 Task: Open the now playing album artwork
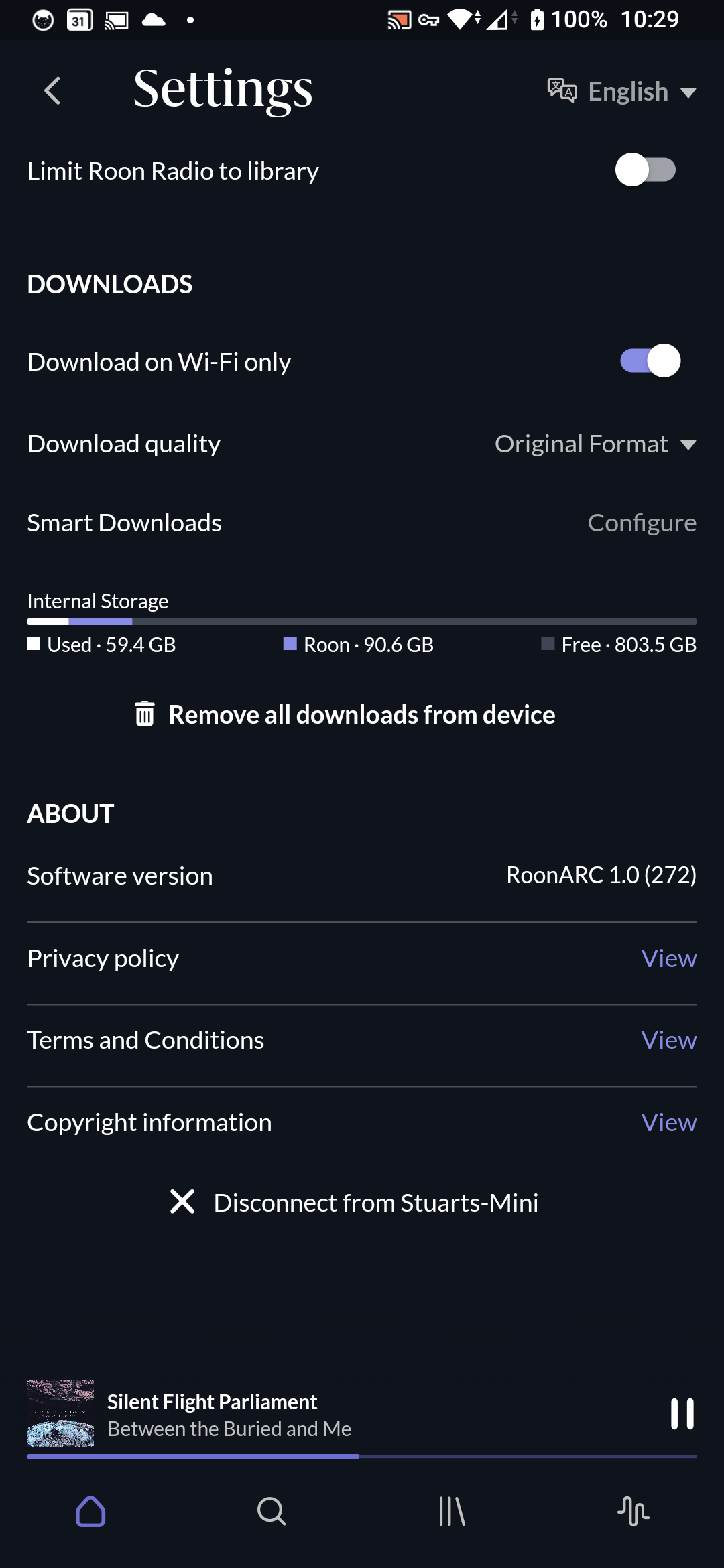point(60,1414)
